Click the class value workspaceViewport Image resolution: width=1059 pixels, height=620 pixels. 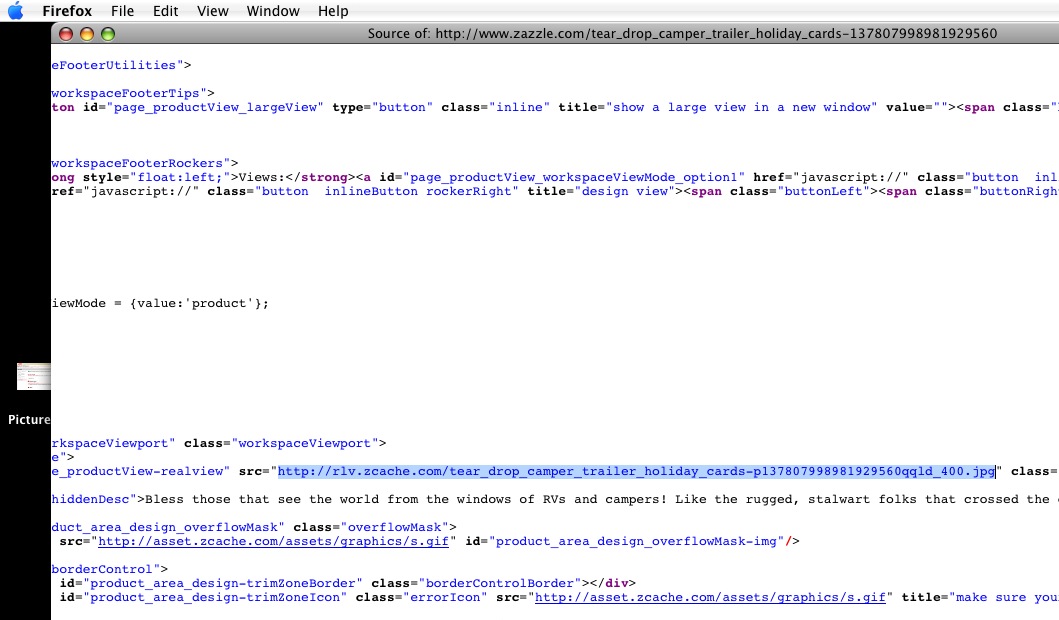pyautogui.click(x=304, y=444)
